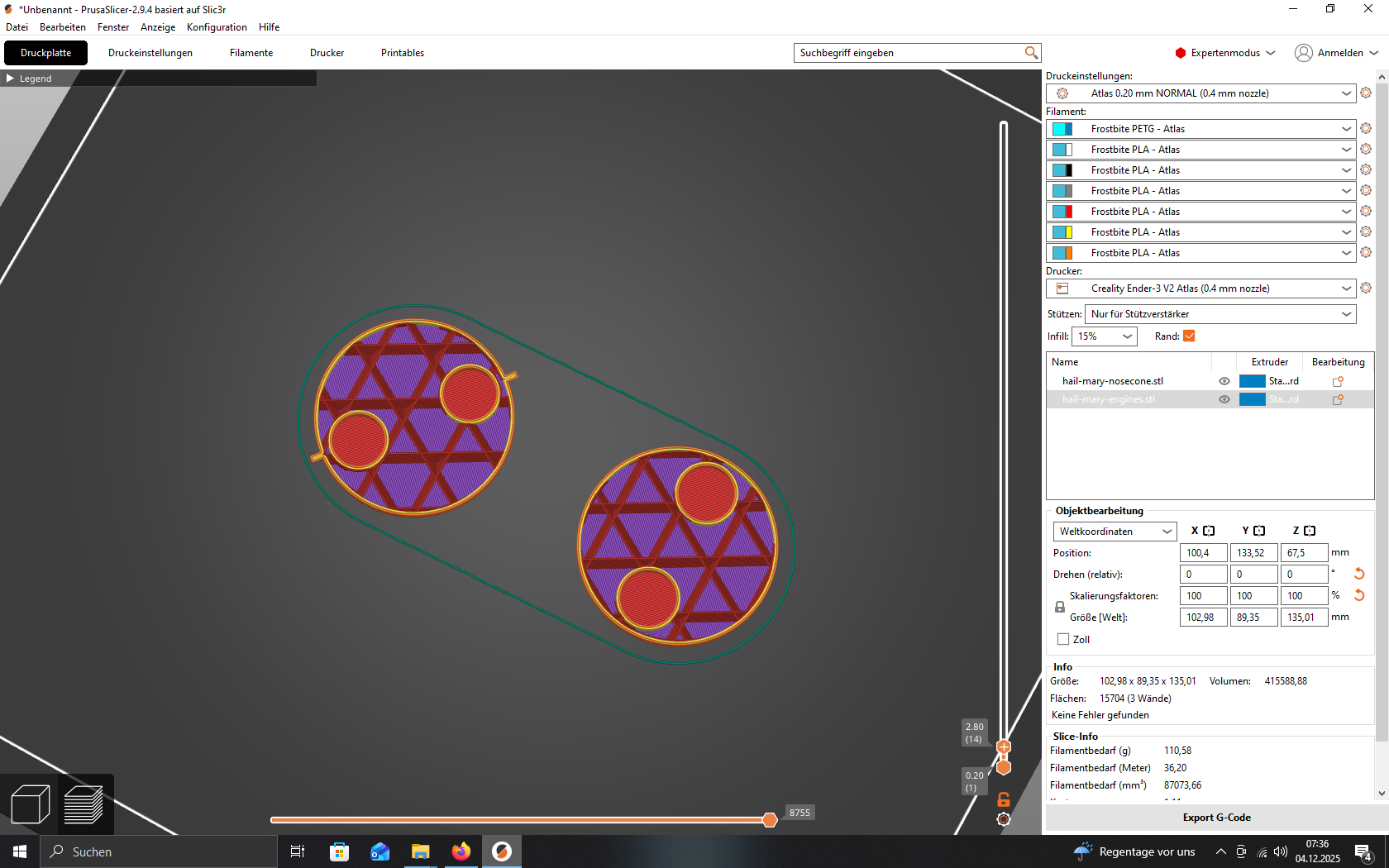Open print settings gear for Atlas 0.20 mm
The width and height of the screenshot is (1389, 868).
point(1366,93)
